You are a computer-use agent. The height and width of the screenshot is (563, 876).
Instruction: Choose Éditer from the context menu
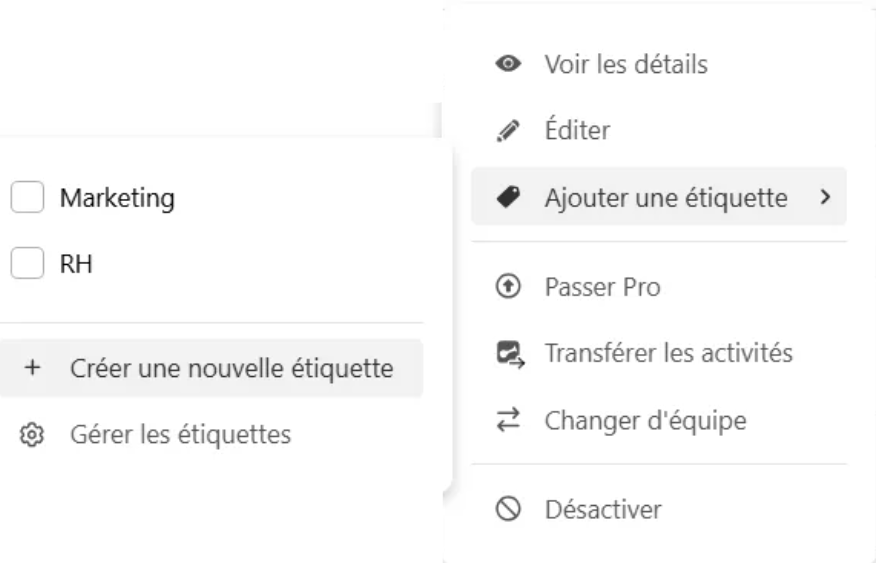tap(577, 131)
